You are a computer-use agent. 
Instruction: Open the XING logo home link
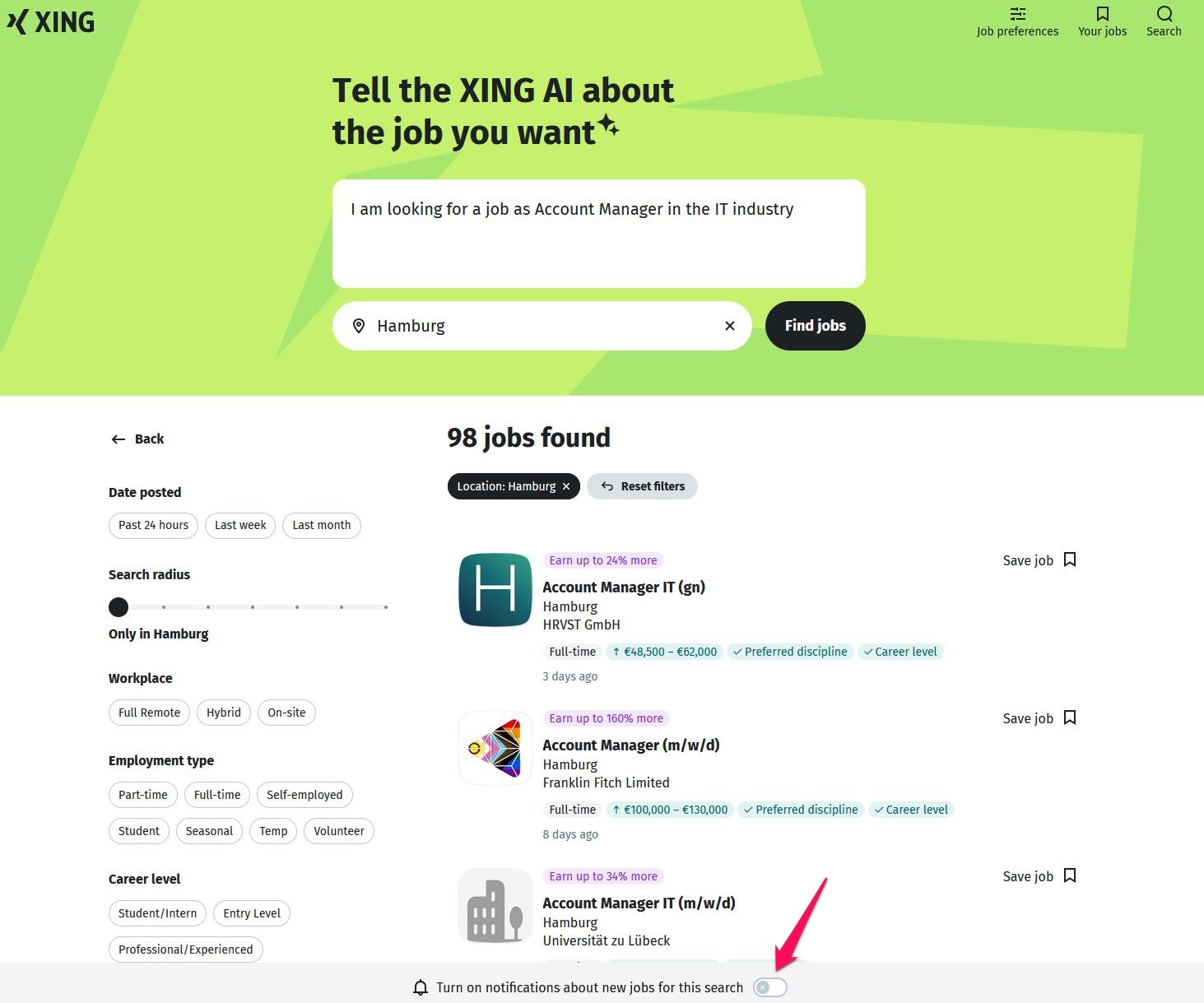(50, 22)
